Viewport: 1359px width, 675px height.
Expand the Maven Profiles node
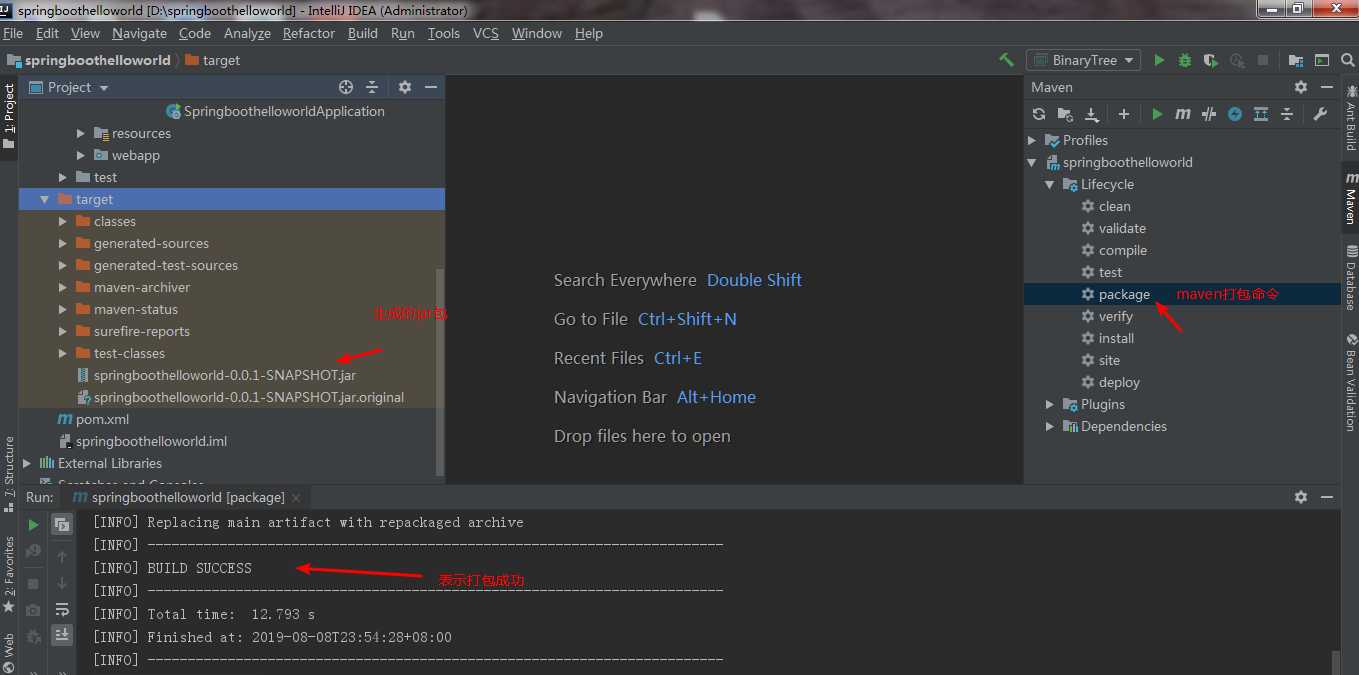point(1033,140)
